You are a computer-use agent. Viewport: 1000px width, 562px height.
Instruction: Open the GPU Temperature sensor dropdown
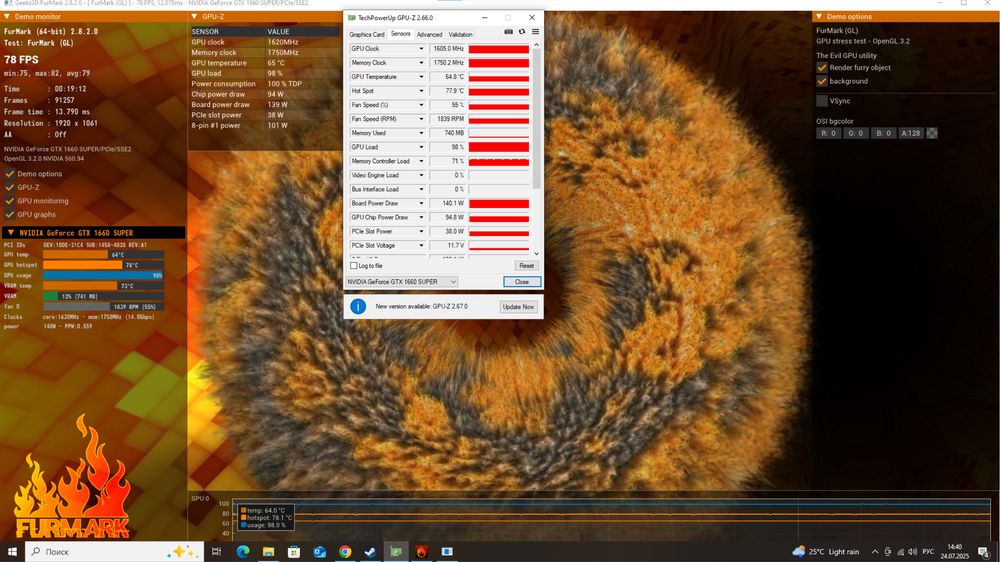point(421,77)
